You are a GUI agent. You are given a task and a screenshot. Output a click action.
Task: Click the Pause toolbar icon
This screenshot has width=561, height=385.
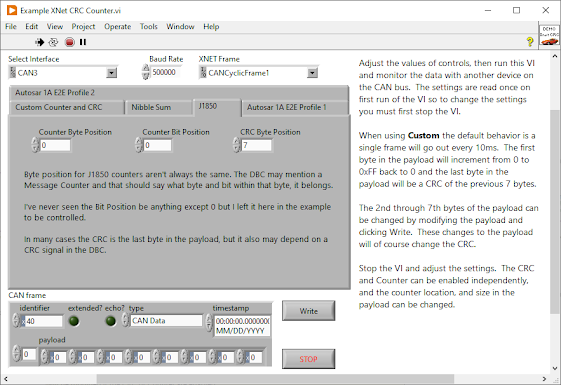point(83,42)
